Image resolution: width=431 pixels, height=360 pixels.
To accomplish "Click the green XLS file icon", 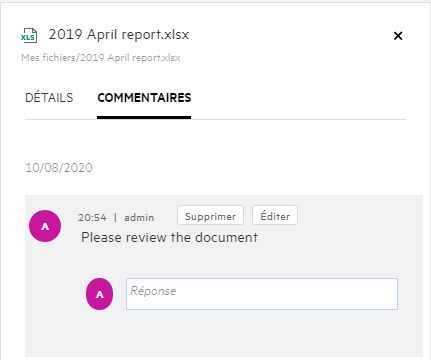I will click(x=29, y=35).
